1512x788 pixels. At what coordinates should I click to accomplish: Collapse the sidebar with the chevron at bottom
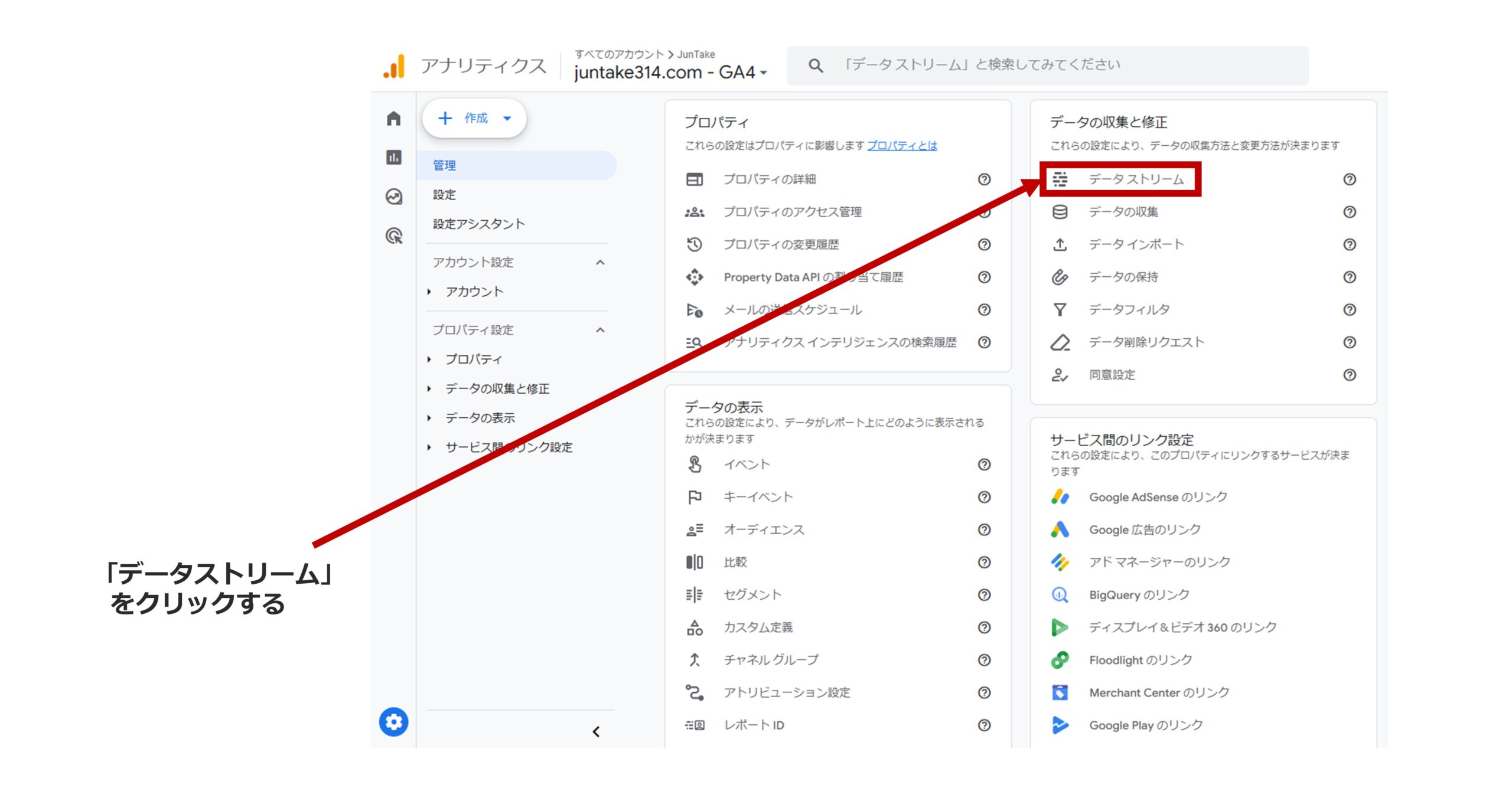[x=596, y=732]
